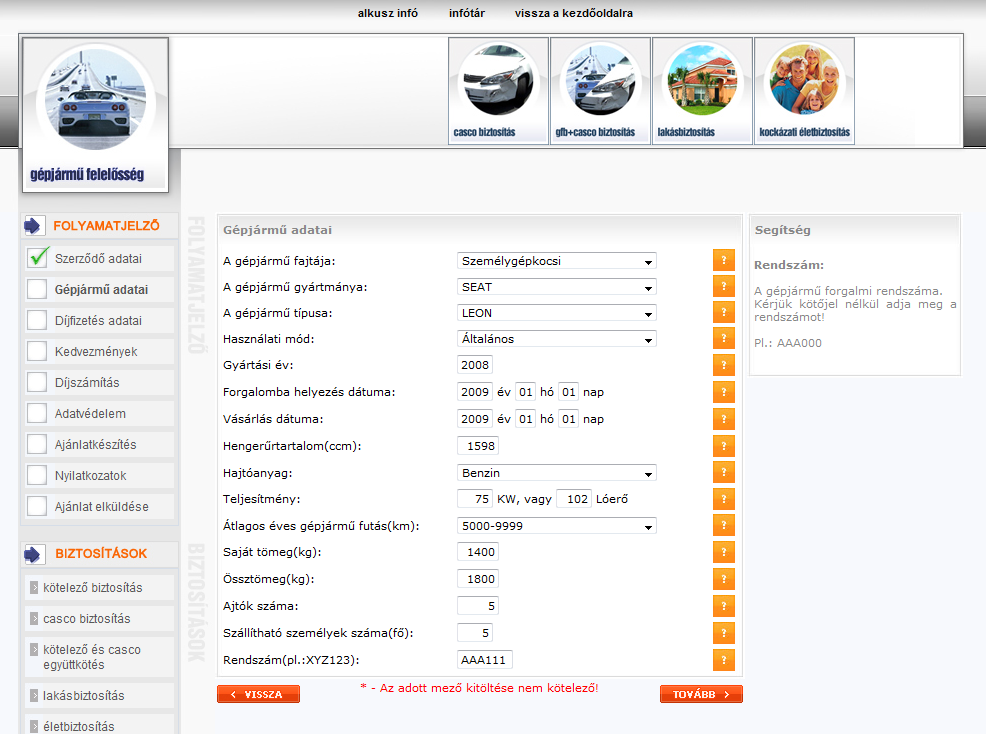This screenshot has width=986, height=734.
Task: Click help icon for A gépjármű gyártmánya
Action: click(724, 286)
